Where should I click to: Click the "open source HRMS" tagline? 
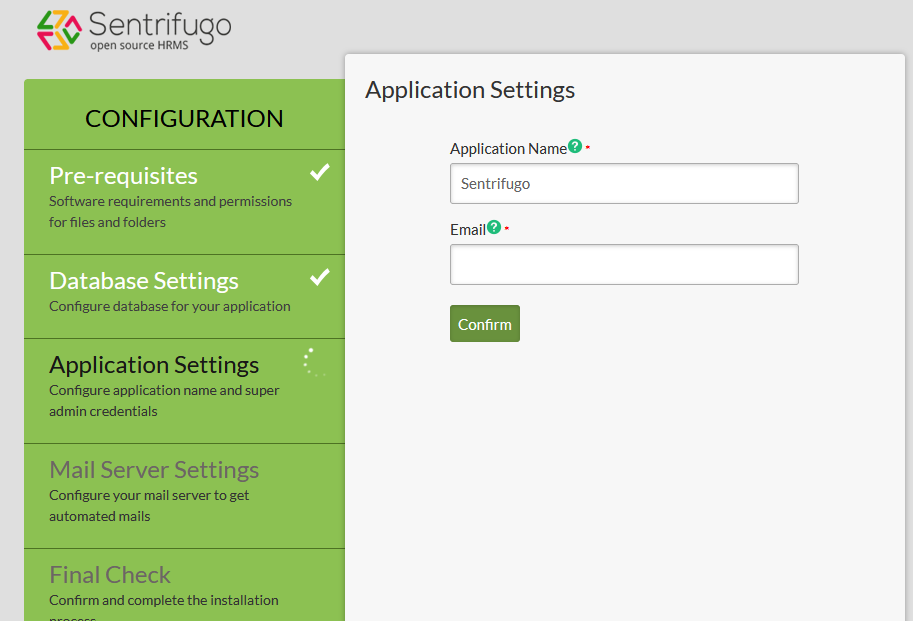pyautogui.click(x=139, y=46)
